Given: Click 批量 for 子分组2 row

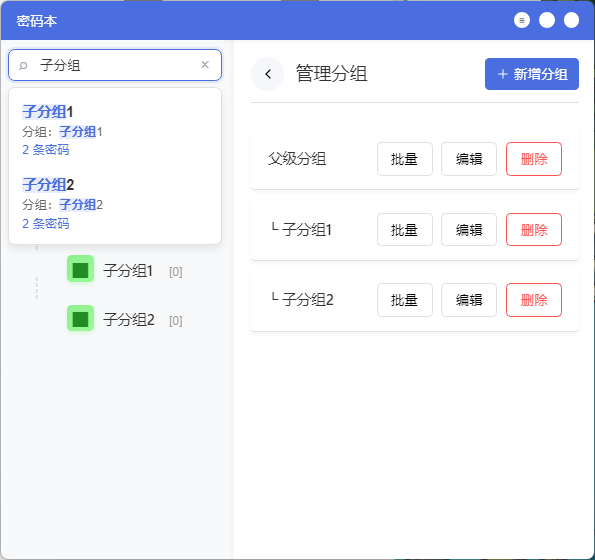Looking at the screenshot, I should point(405,300).
